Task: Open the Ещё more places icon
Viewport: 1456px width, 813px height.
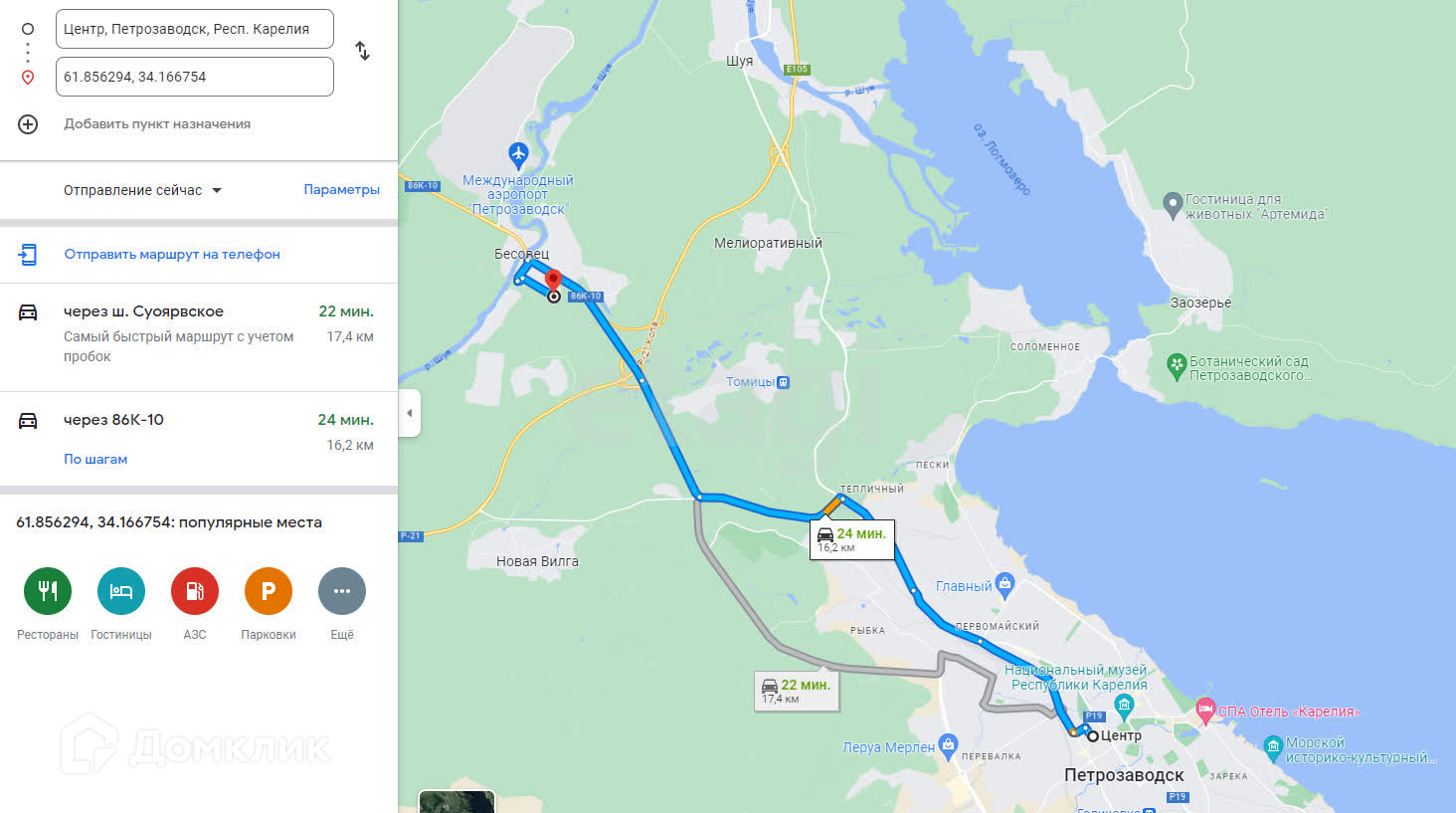Action: tap(342, 591)
